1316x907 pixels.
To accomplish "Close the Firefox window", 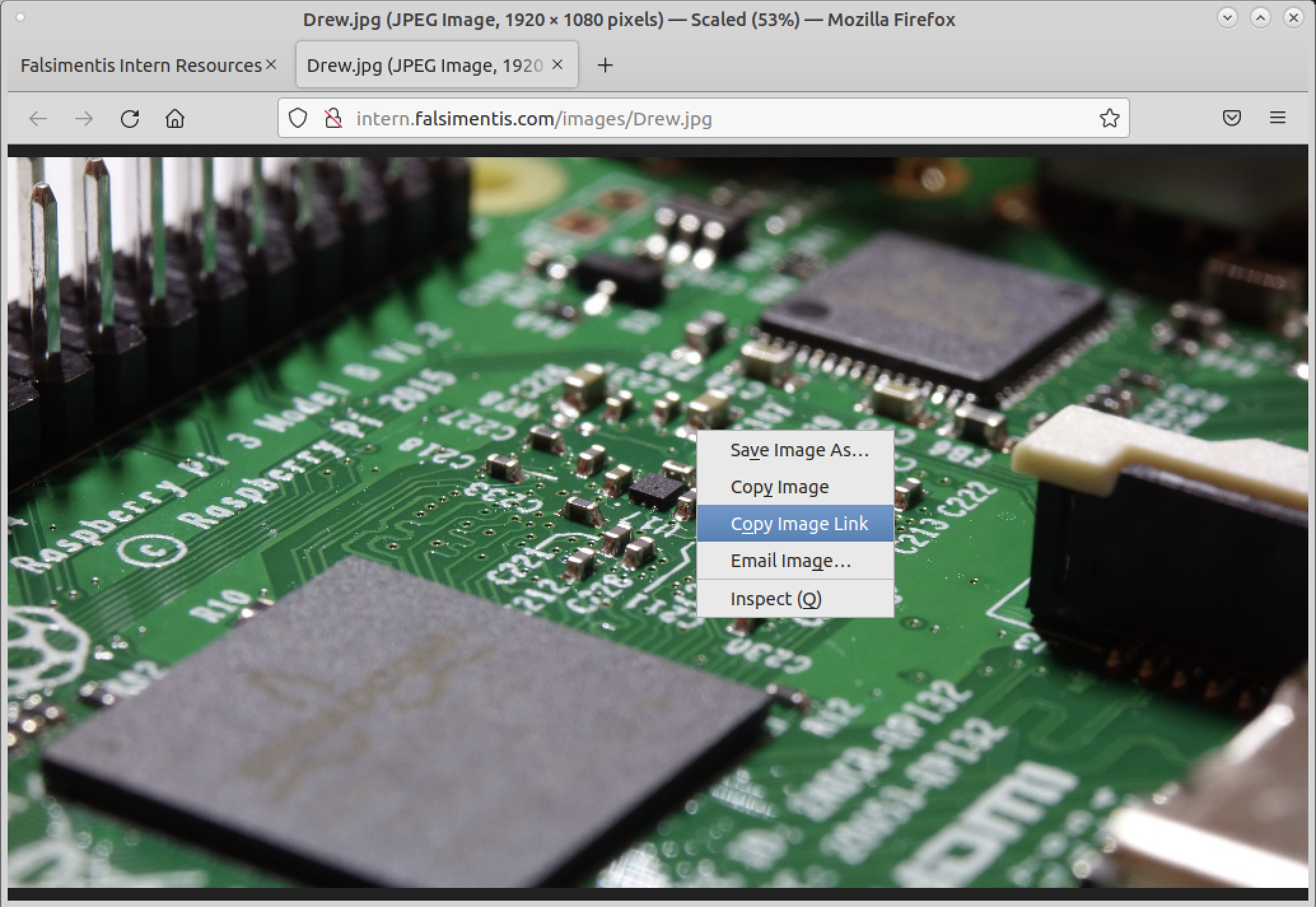I will coord(1294,18).
